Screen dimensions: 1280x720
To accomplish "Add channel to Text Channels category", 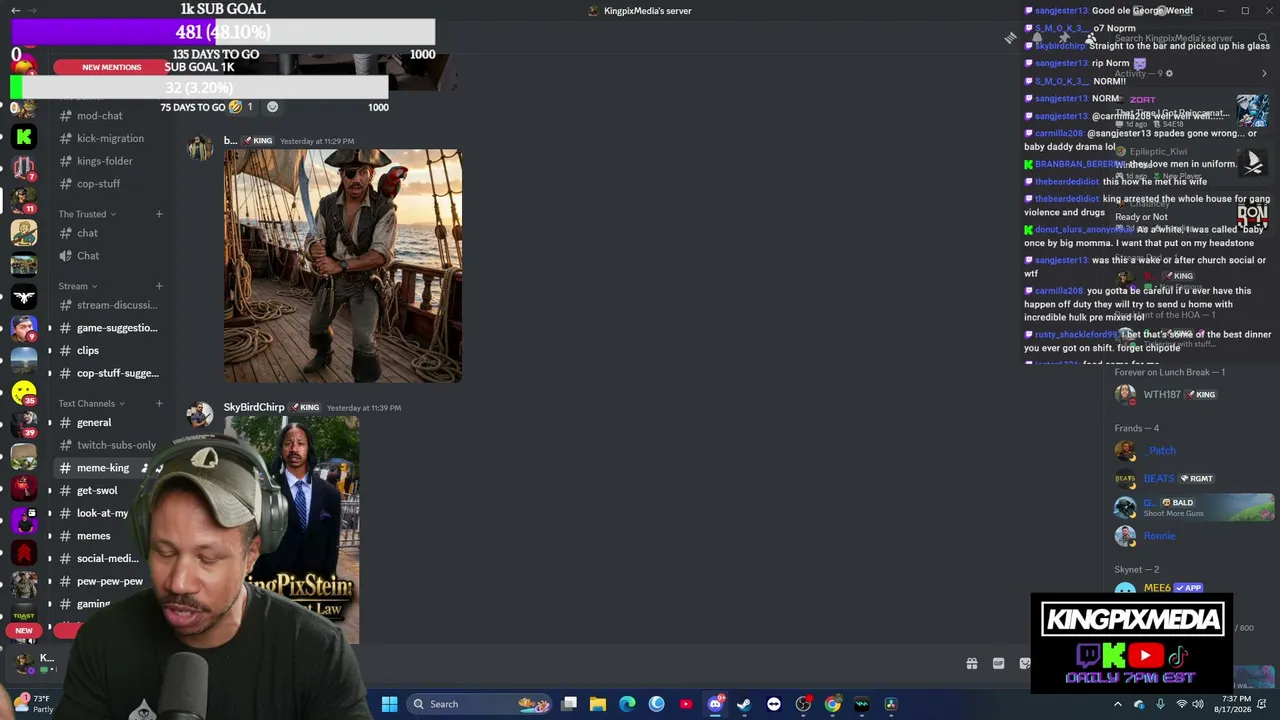I will [159, 404].
